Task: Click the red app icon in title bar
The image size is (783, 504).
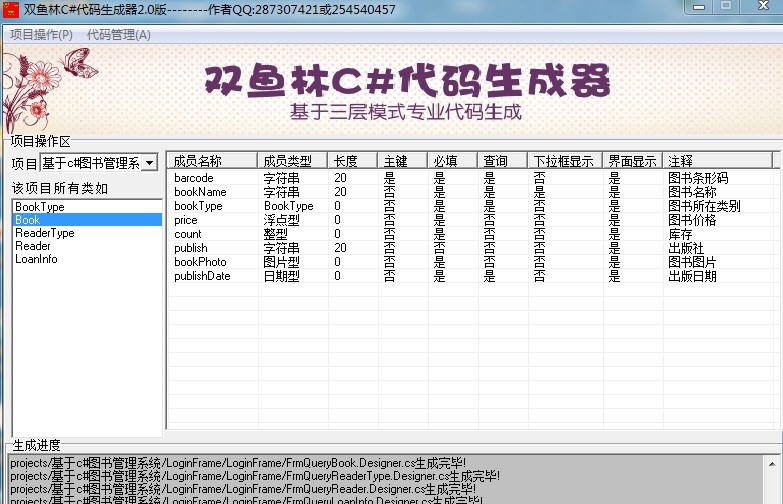Action: 12,10
